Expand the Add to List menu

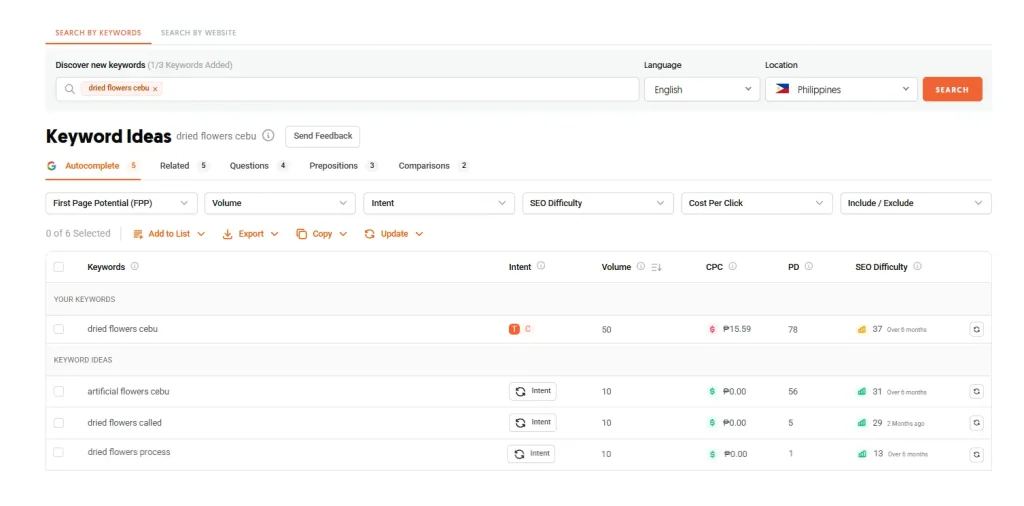coord(169,234)
